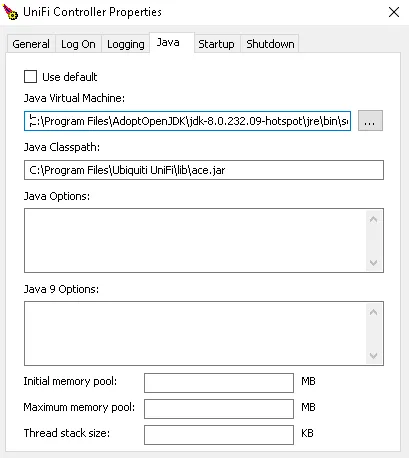Enable the Use default checkbox
Viewport: 409px width, 458px height.
coord(30,77)
